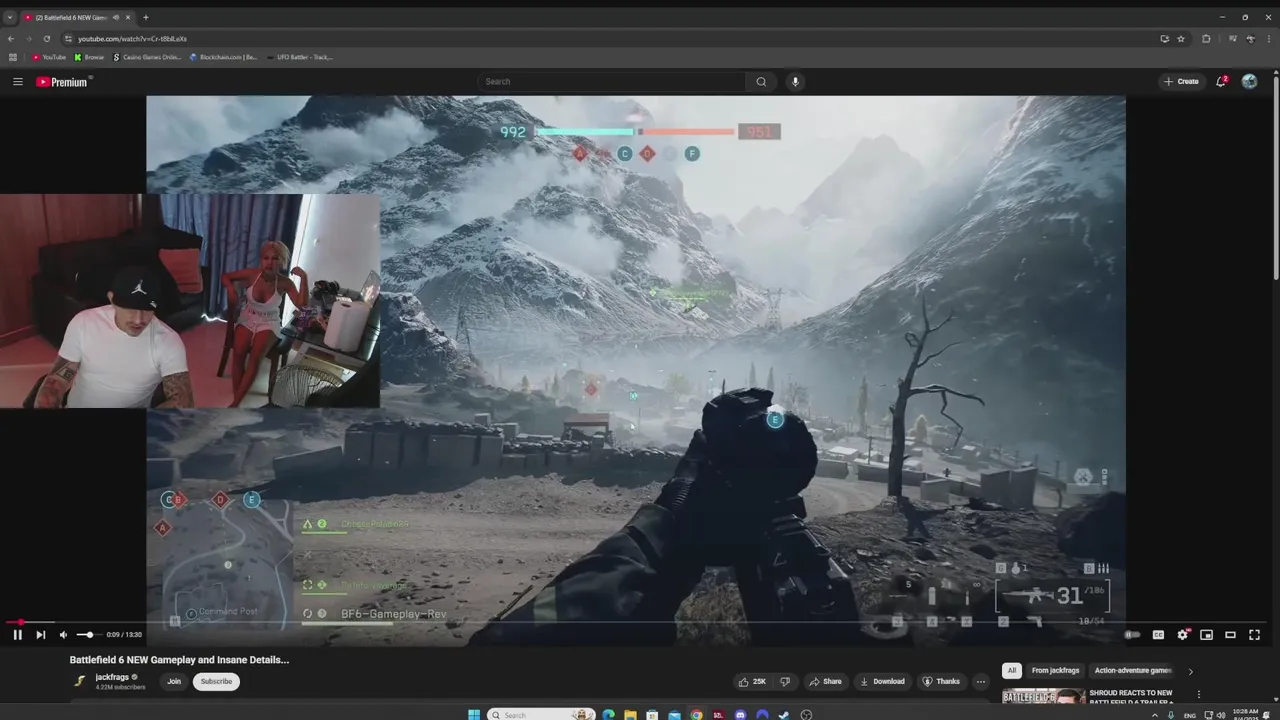Switch to miniplayer mode

[1207, 634]
